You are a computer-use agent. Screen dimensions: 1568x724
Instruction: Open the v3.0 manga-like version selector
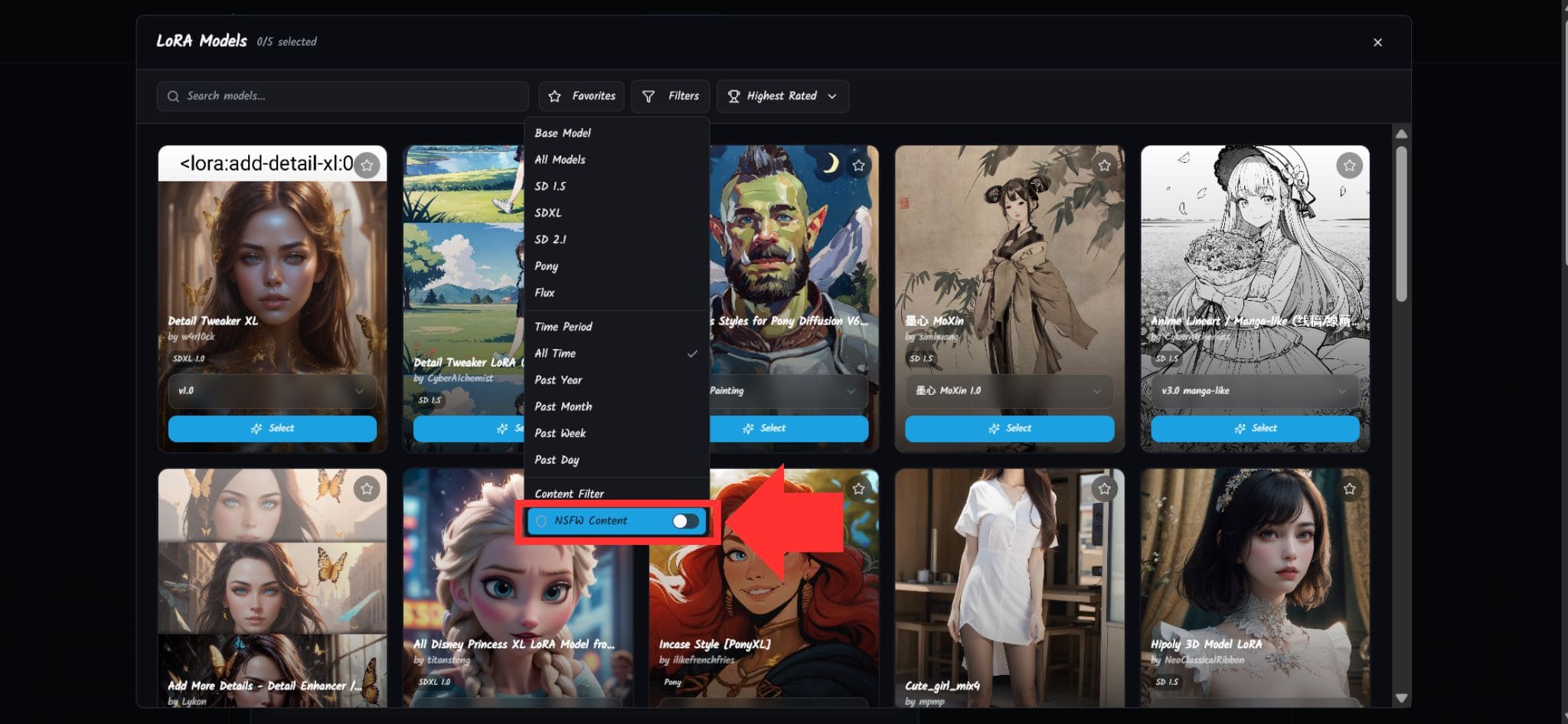[x=1254, y=390]
